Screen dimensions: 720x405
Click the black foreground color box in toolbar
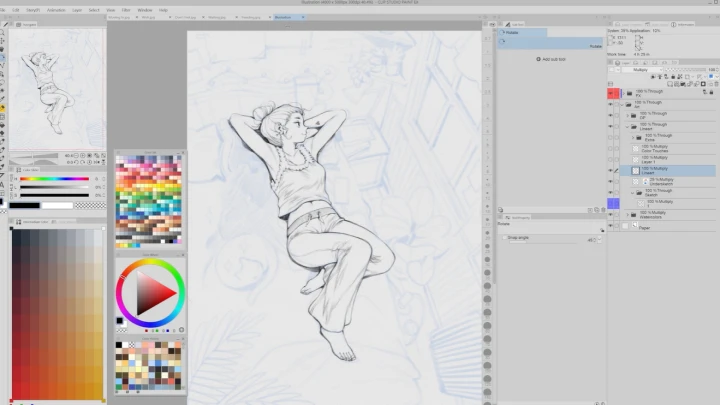coord(1,201)
